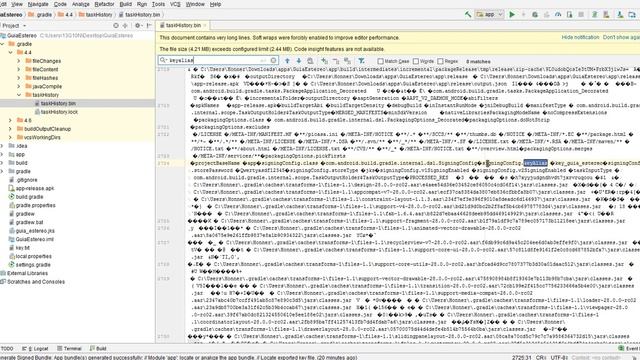Select the settings.gradle file
The width and height of the screenshot is (640, 360).
29,265
